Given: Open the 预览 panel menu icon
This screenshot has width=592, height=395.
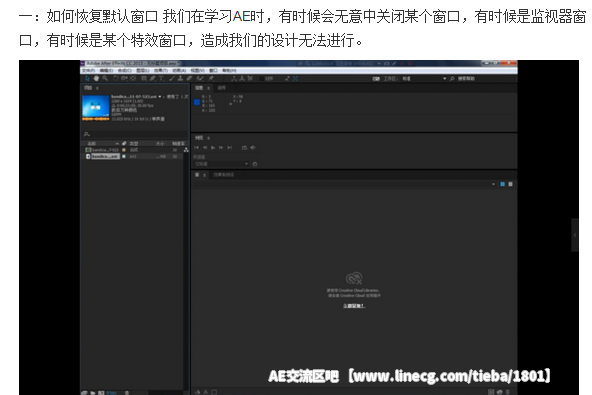Looking at the screenshot, I should pyautogui.click(x=208, y=138).
